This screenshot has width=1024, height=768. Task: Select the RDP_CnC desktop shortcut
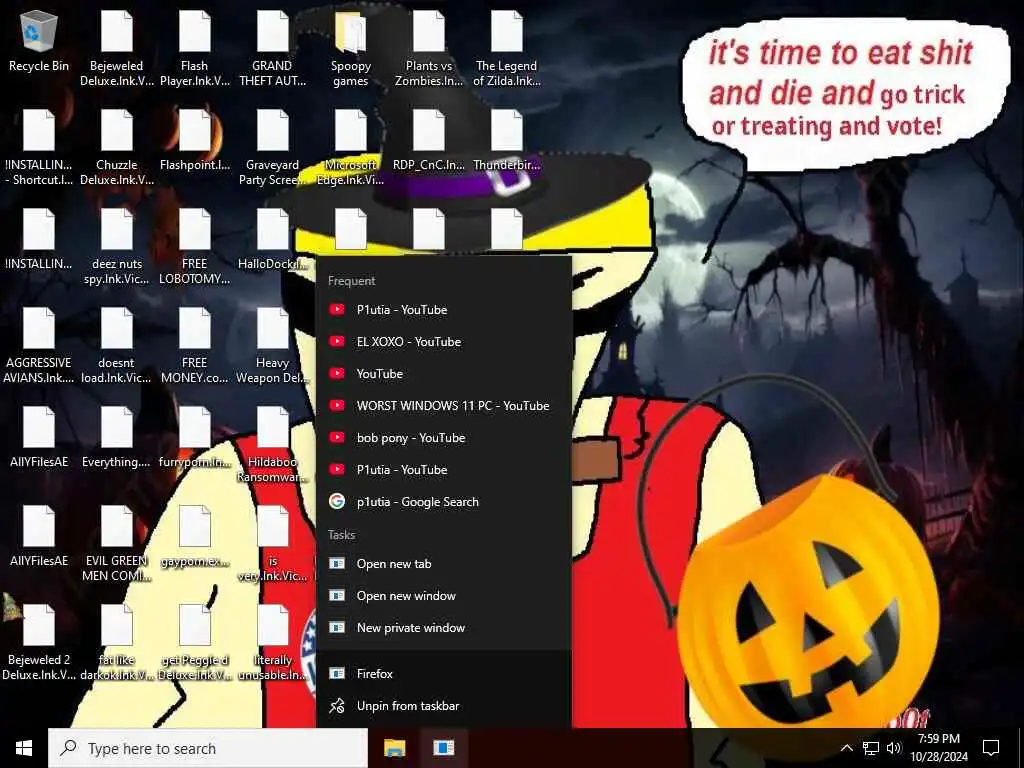coord(429,141)
